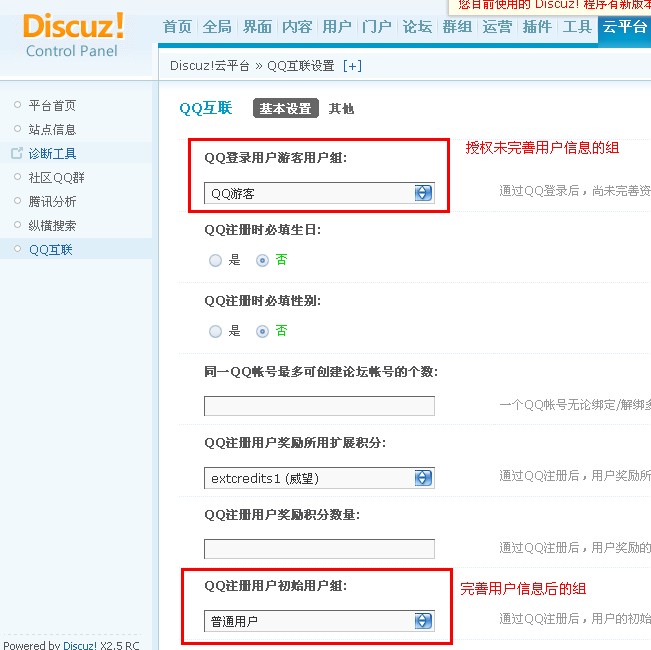
Task: Open 腾讯分析 in the sidebar
Action: pyautogui.click(x=52, y=202)
